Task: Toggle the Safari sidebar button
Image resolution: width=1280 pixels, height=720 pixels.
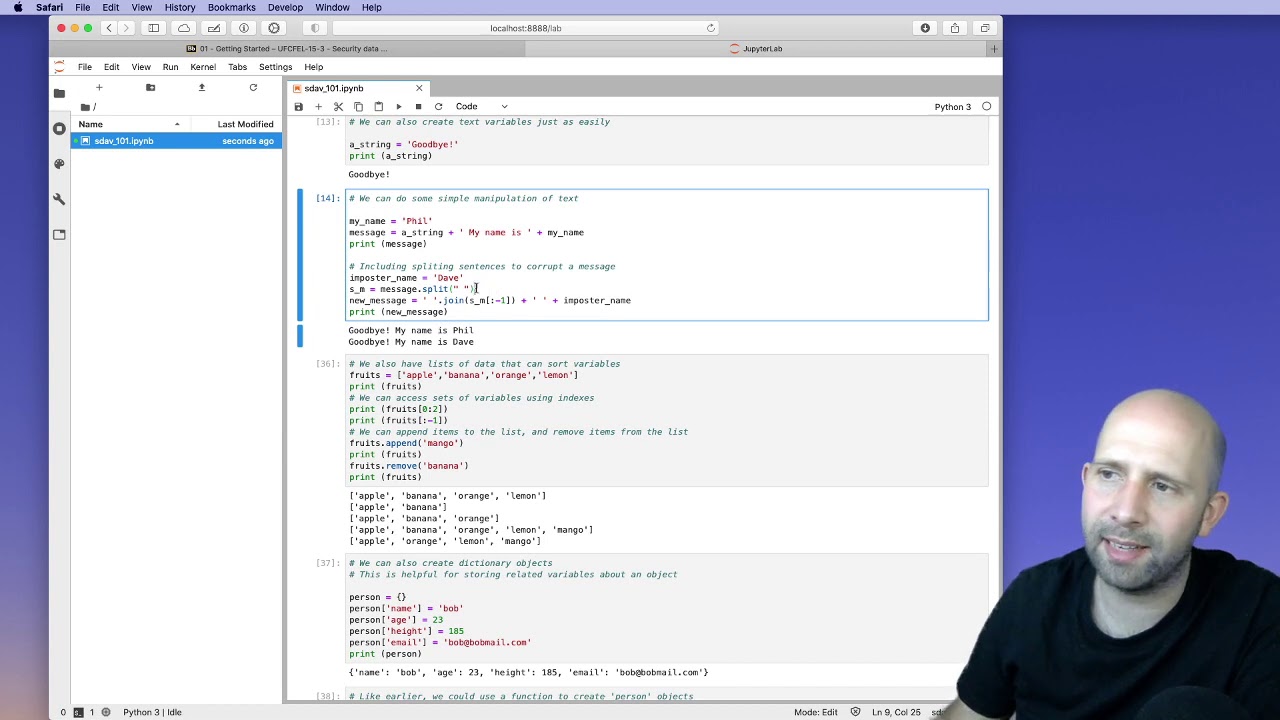Action: click(x=153, y=28)
